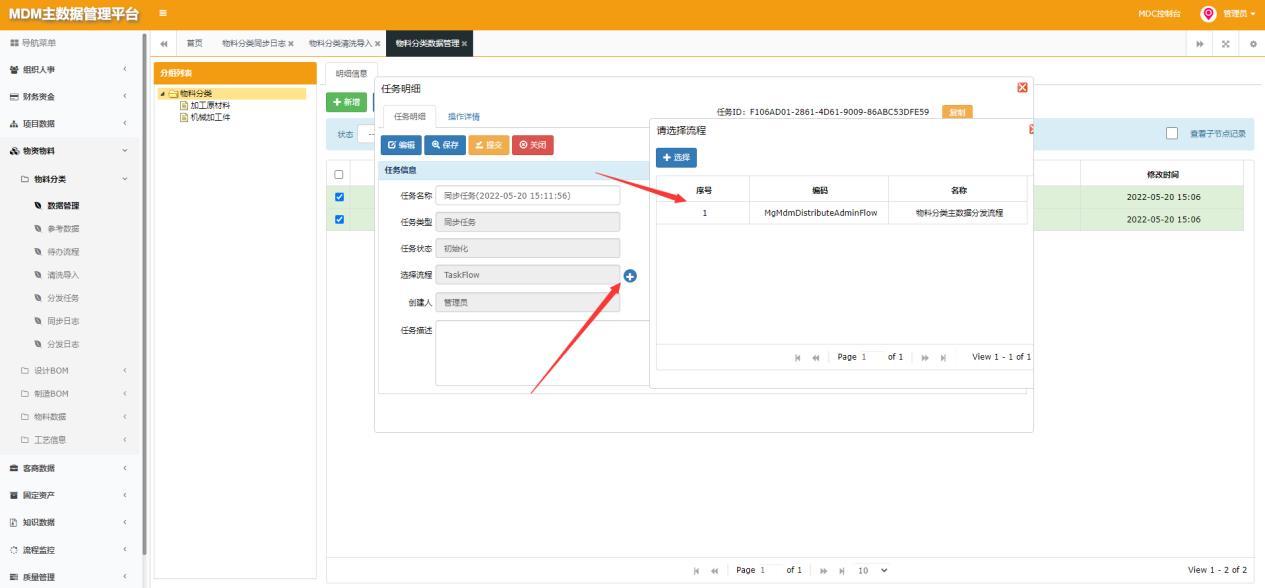This screenshot has width=1265, height=588.
Task: Click the tab bar scroll-left double arrow
Action: (x=164, y=43)
